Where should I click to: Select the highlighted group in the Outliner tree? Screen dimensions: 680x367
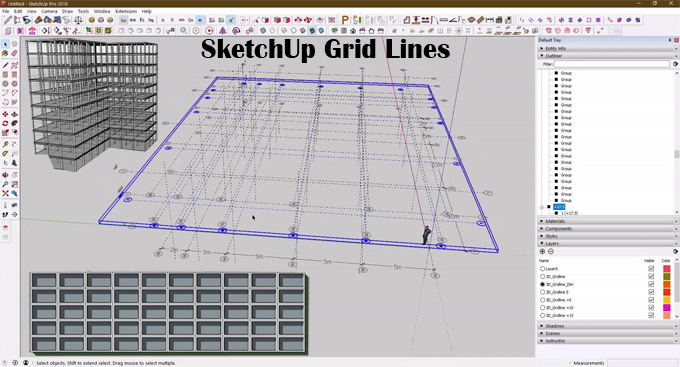click(559, 207)
